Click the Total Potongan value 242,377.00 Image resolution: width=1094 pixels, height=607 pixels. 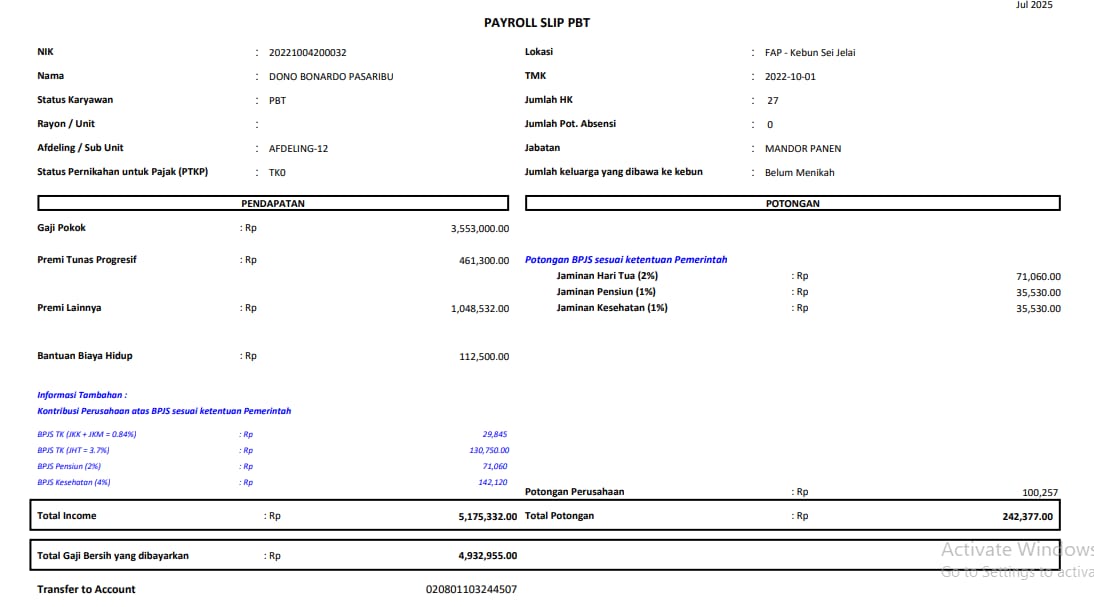(1024, 517)
